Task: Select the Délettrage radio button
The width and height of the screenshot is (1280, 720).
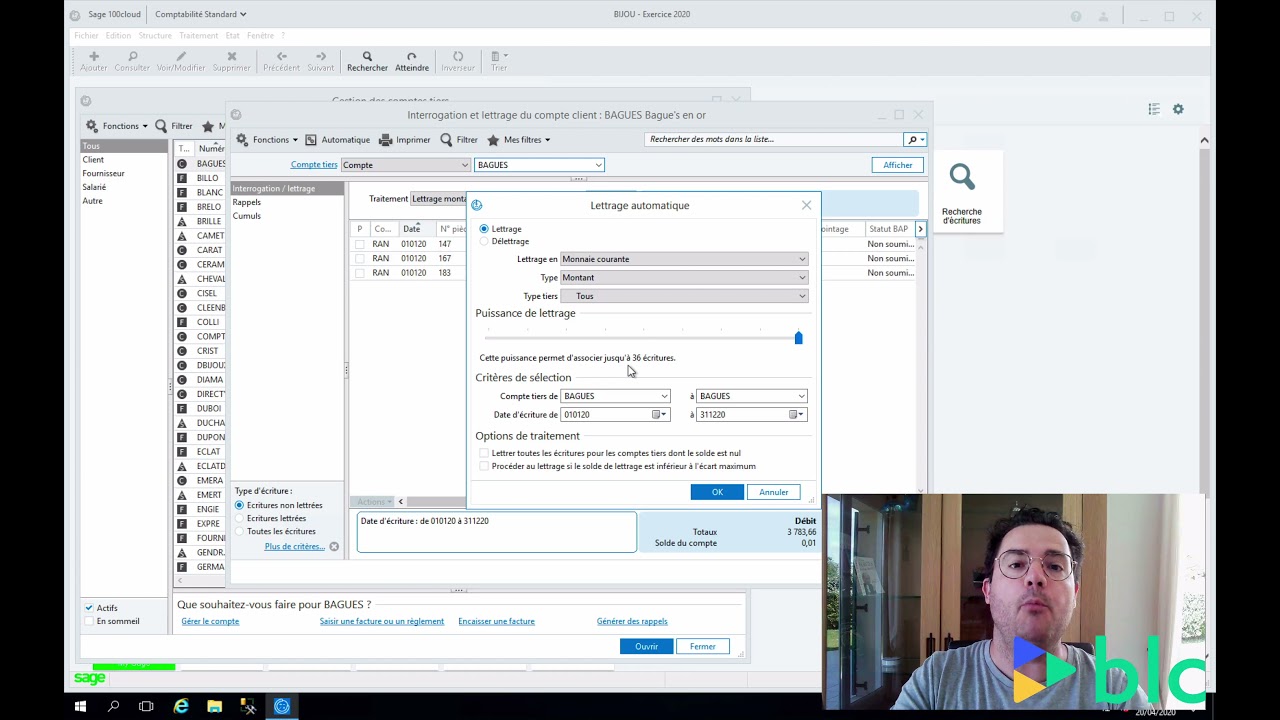Action: [484, 241]
